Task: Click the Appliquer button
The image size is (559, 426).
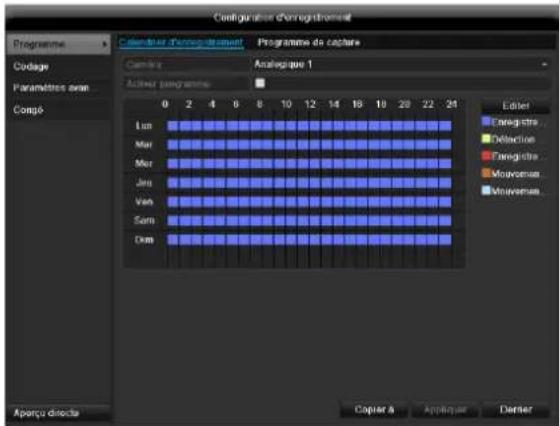Action: pyautogui.click(x=445, y=410)
